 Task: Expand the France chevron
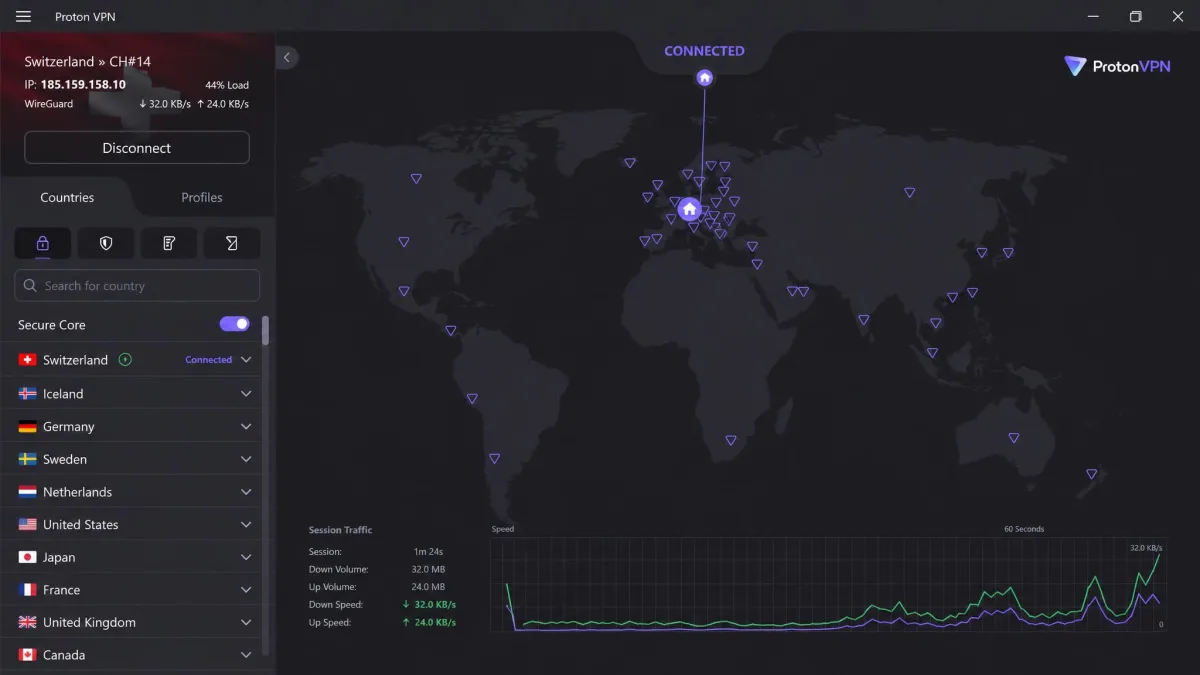pos(246,590)
